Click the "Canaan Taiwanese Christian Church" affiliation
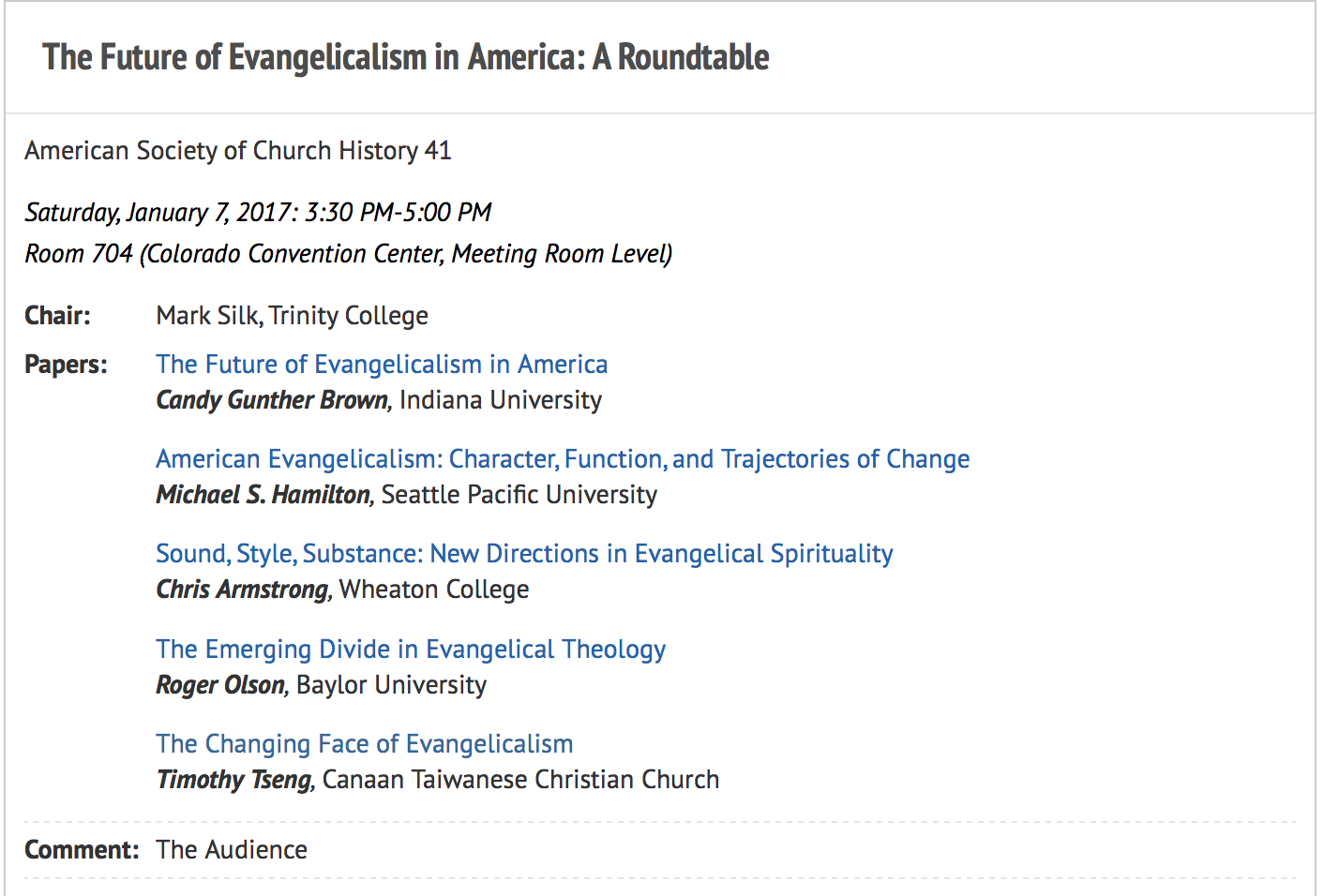Image resolution: width=1324 pixels, height=896 pixels. click(x=520, y=780)
